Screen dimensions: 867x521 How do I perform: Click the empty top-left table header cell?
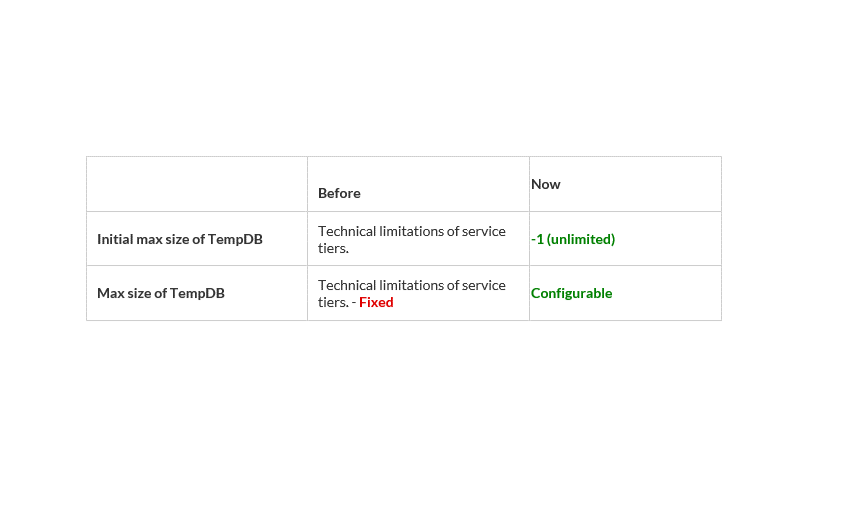coord(197,184)
